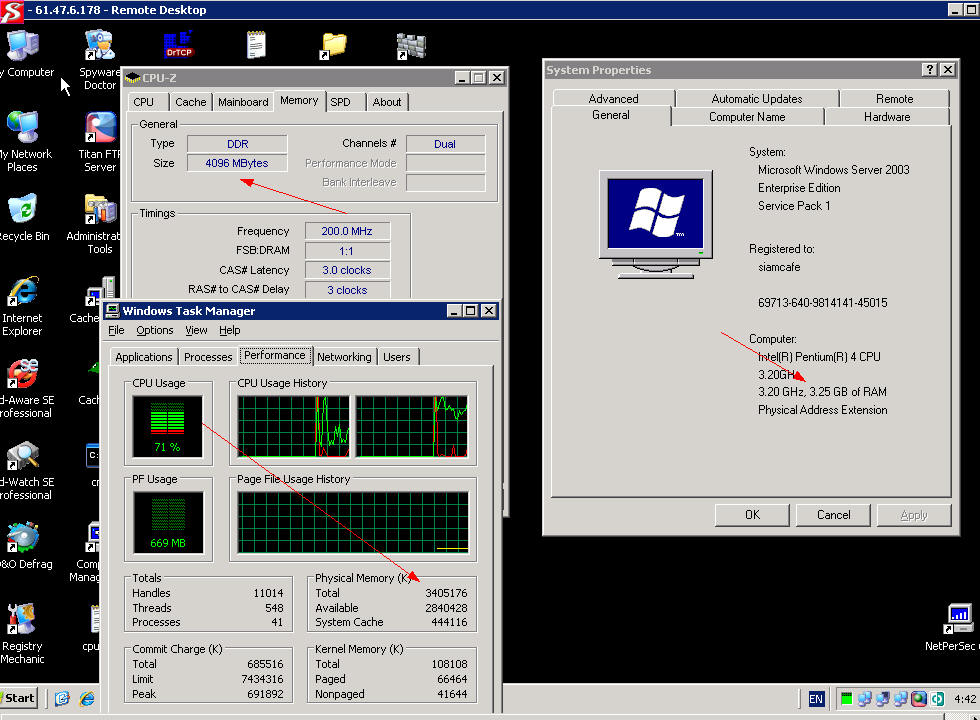Switch to Cache tab in CPU-Z
Screen dimensions: 980x720
pos(191,102)
